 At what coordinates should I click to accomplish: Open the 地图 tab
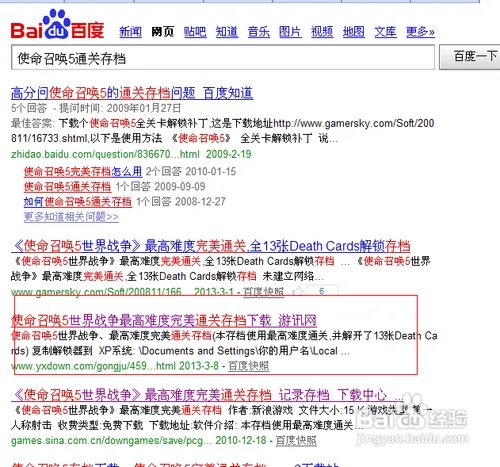(x=354, y=32)
